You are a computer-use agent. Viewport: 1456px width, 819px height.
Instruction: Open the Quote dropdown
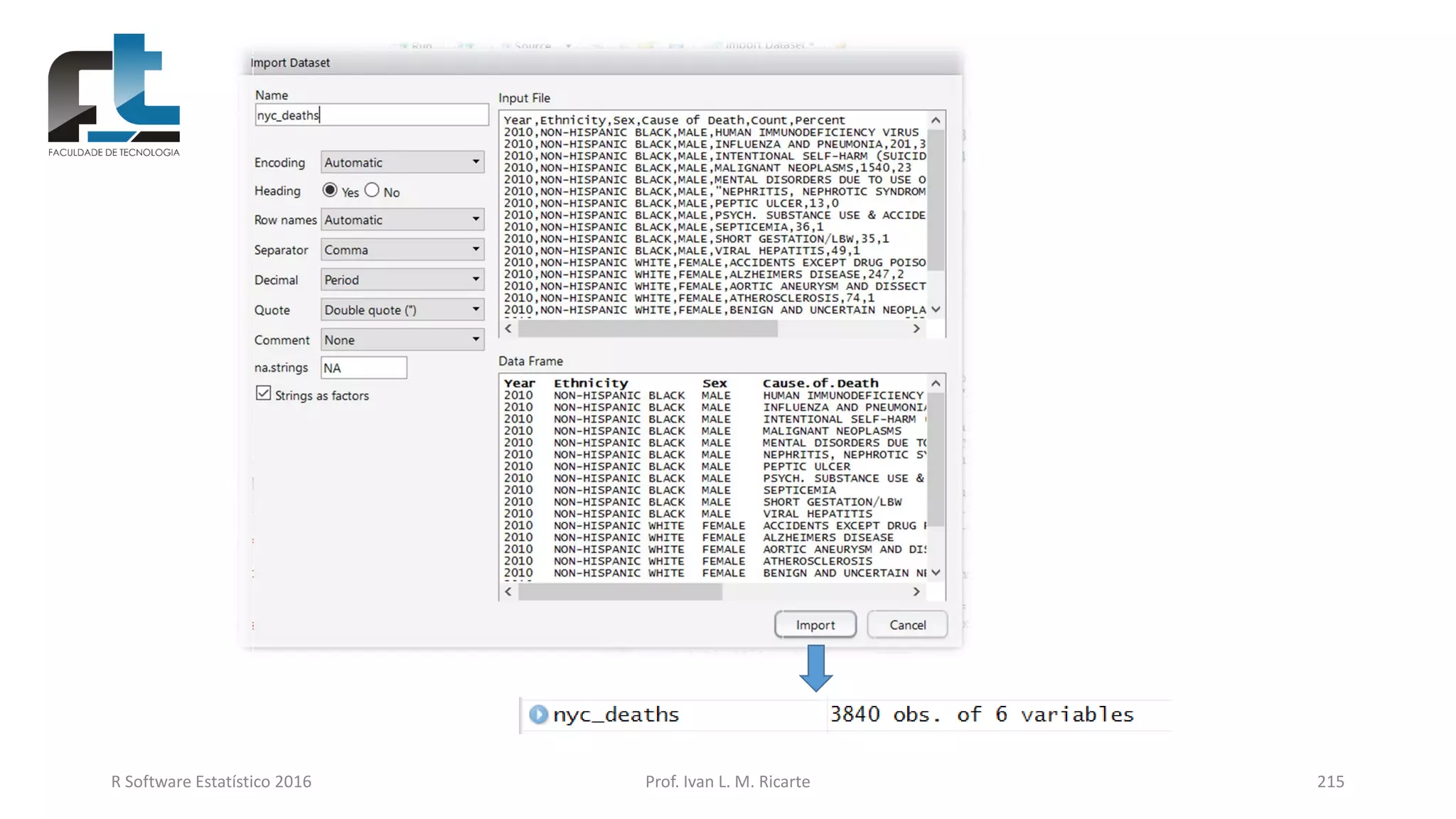click(x=402, y=309)
